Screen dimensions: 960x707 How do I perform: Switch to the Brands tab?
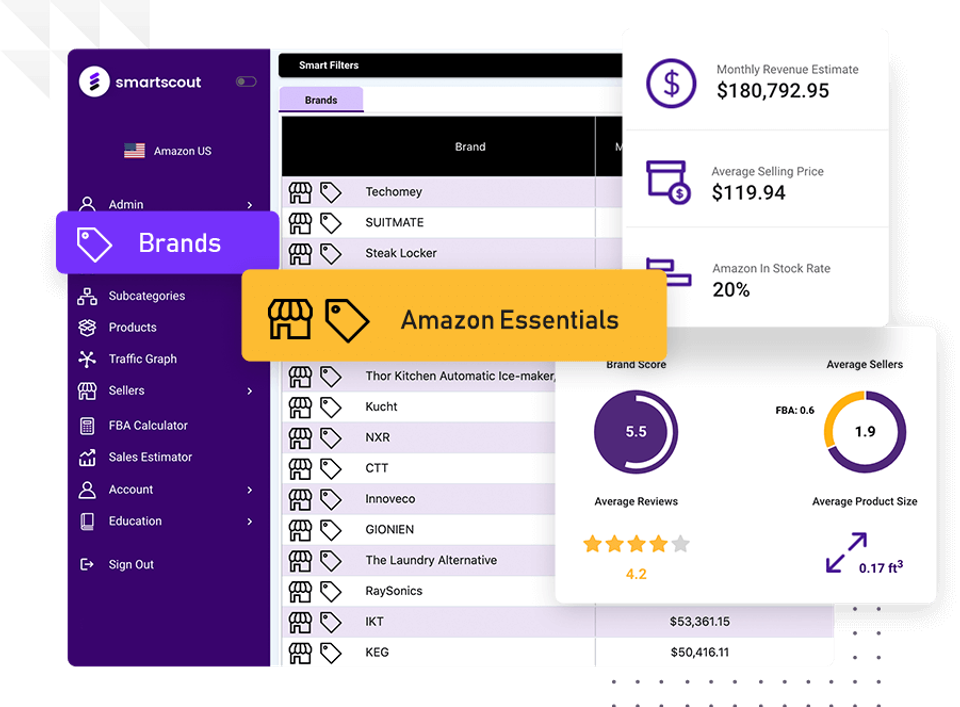(x=320, y=99)
